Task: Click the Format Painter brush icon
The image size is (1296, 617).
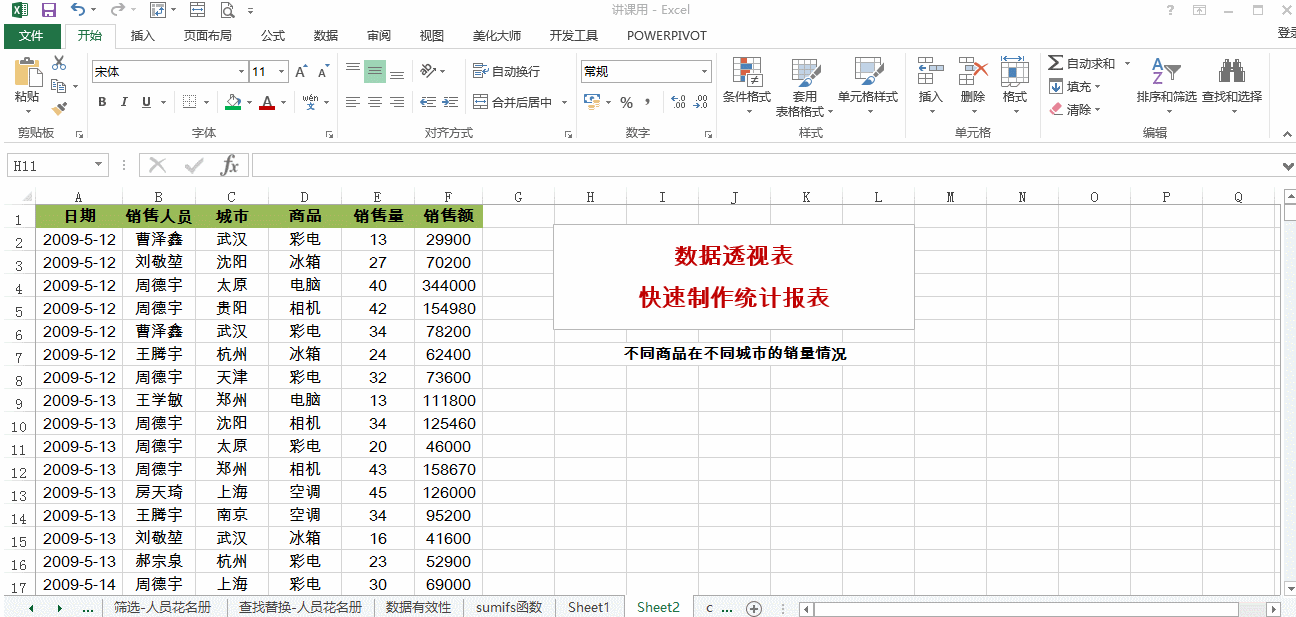Action: [x=59, y=108]
